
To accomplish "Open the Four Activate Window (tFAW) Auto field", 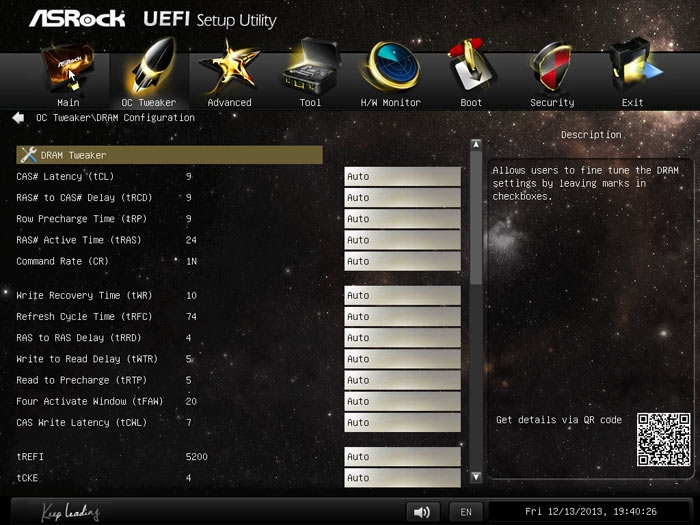I will tap(402, 401).
